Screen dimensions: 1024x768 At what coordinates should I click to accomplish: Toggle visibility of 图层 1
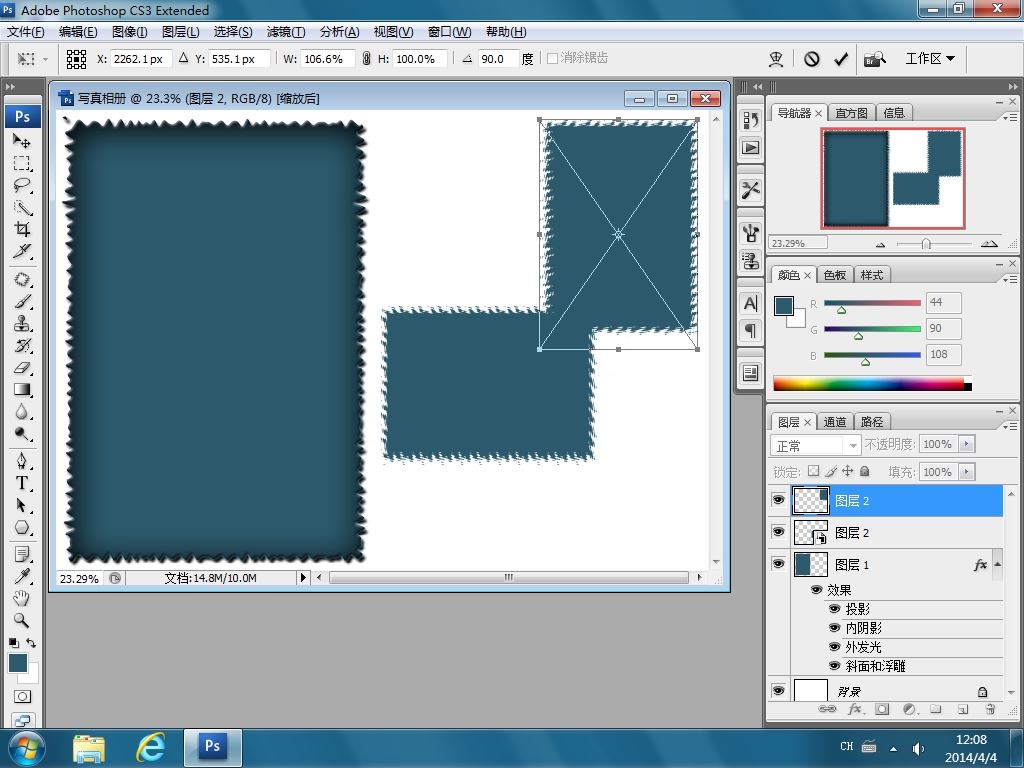(x=779, y=564)
